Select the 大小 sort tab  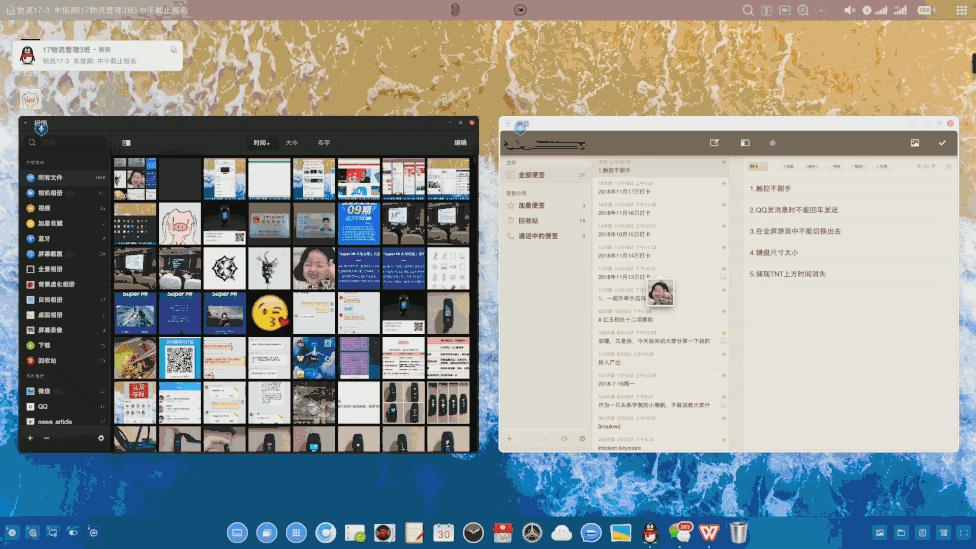(x=291, y=143)
